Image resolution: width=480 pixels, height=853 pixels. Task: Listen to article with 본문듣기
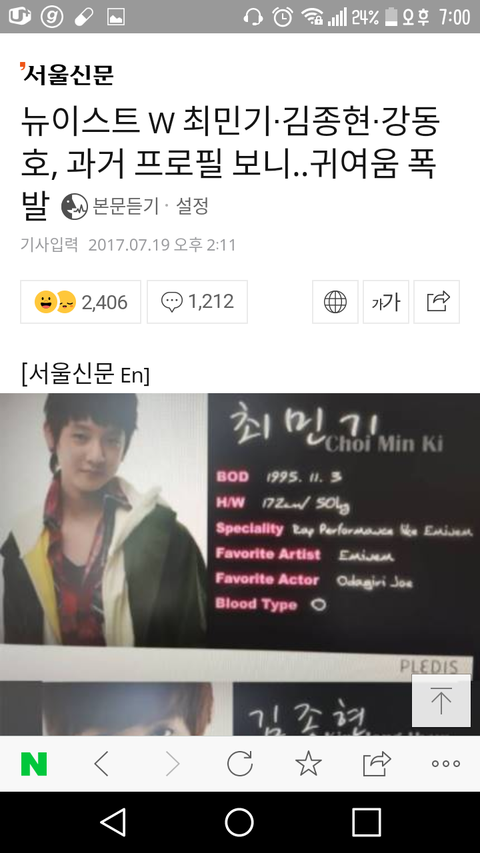[x=110, y=206]
